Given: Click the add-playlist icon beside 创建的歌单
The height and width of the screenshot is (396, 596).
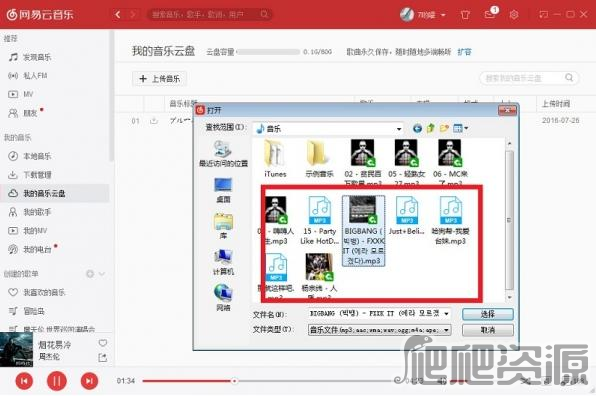Looking at the screenshot, I should tap(90, 274).
